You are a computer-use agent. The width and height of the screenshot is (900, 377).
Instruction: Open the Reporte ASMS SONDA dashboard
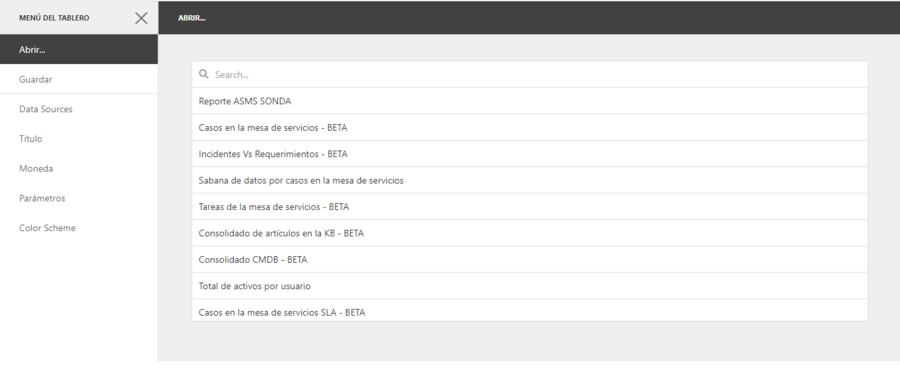click(529, 101)
